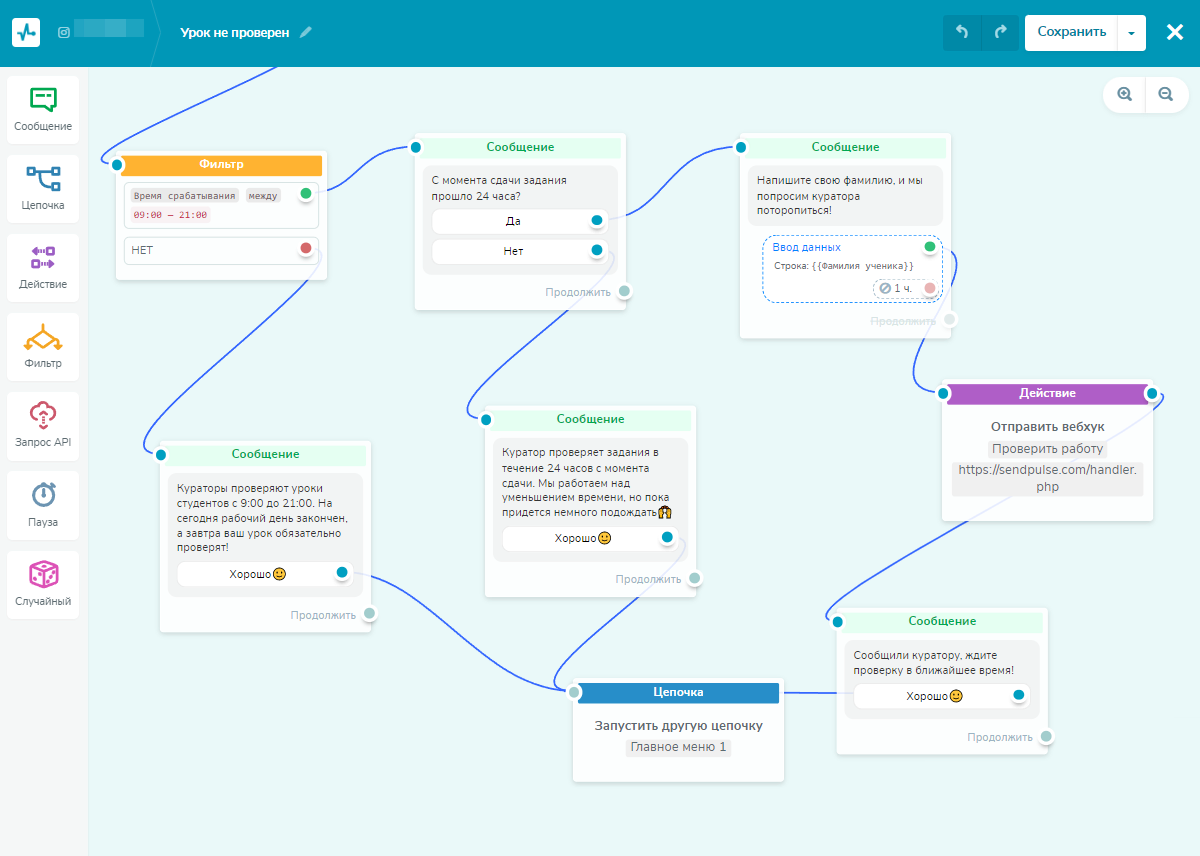The image size is (1200, 856).
Task: Zoom in on the flow canvas
Action: click(1125, 94)
